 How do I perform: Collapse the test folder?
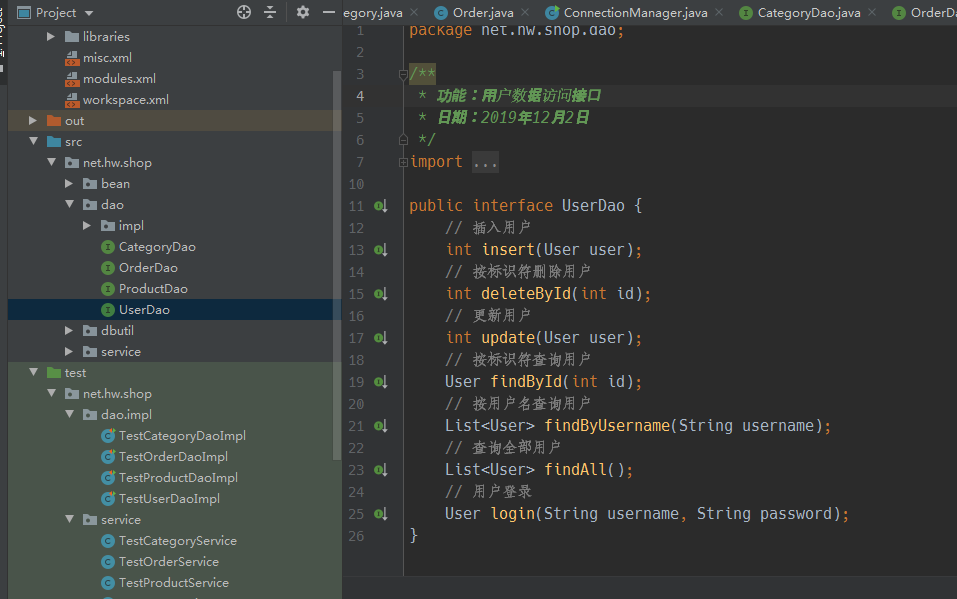click(33, 372)
